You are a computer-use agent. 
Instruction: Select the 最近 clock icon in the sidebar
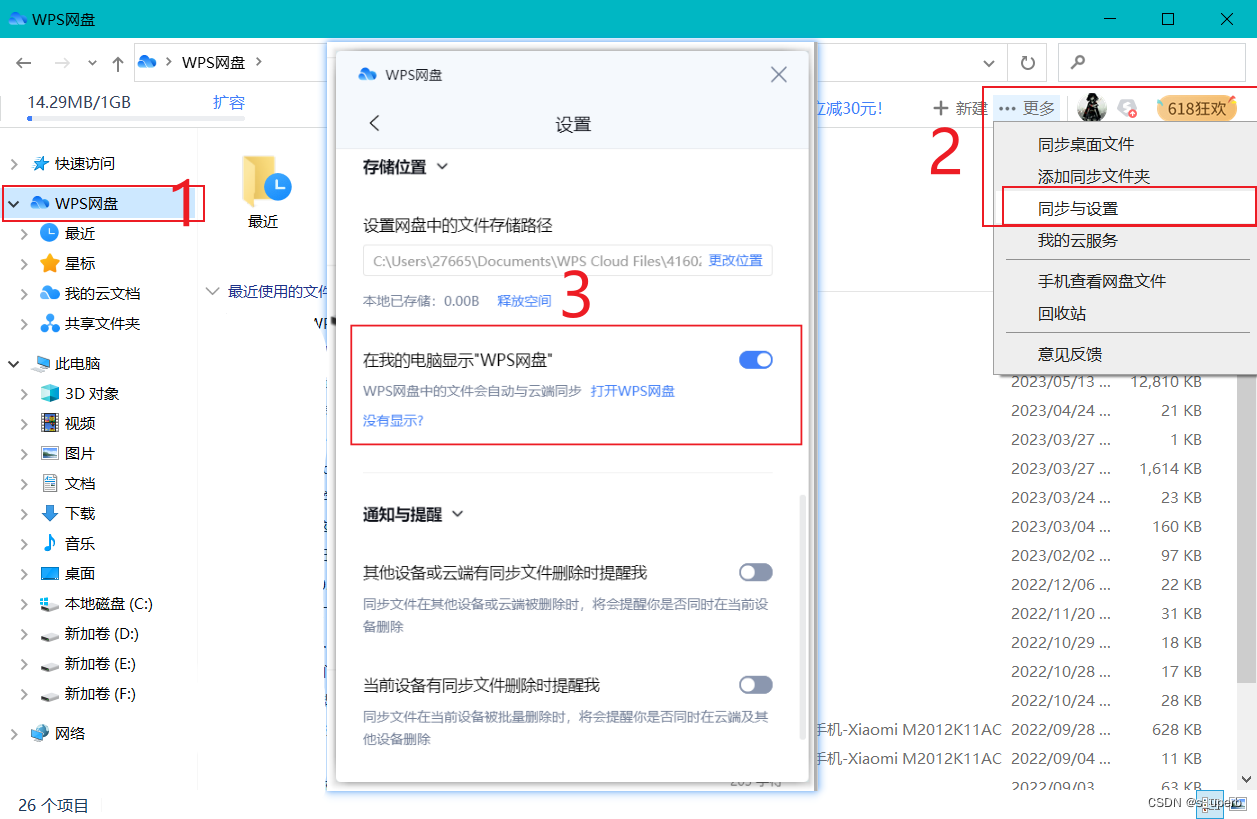pos(50,233)
